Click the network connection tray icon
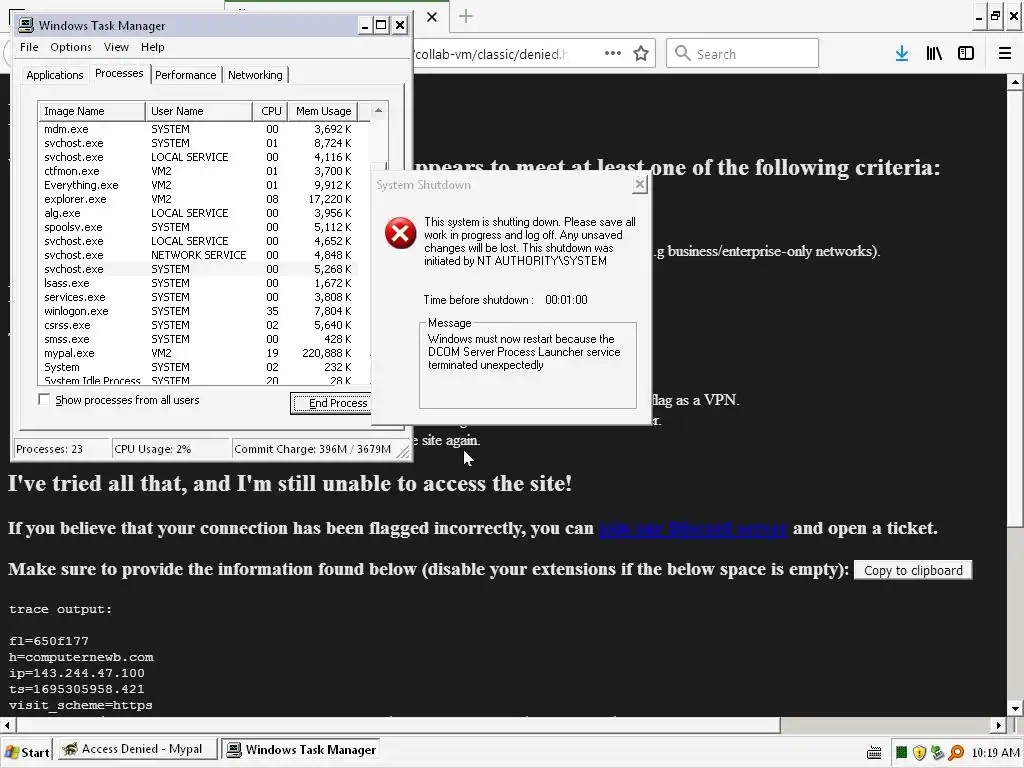 [938, 753]
